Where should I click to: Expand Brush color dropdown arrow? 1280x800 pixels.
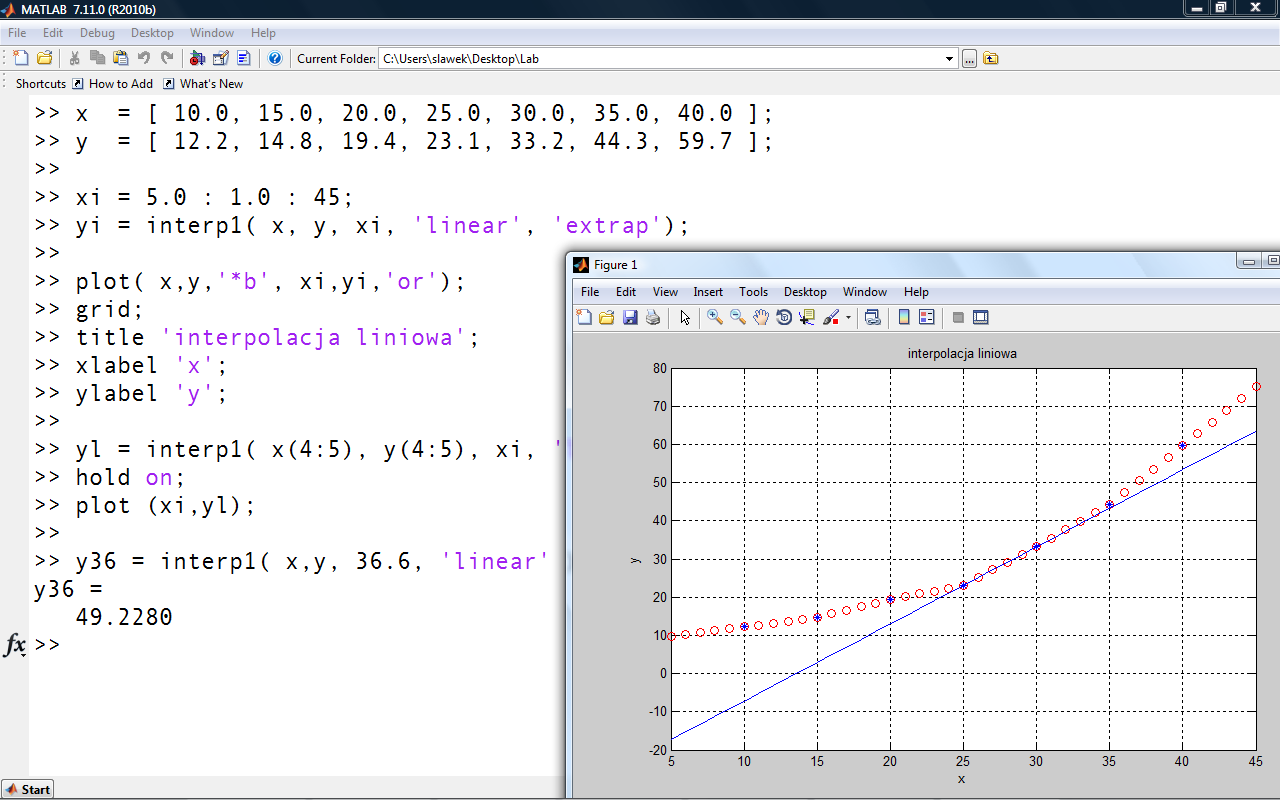(848, 318)
